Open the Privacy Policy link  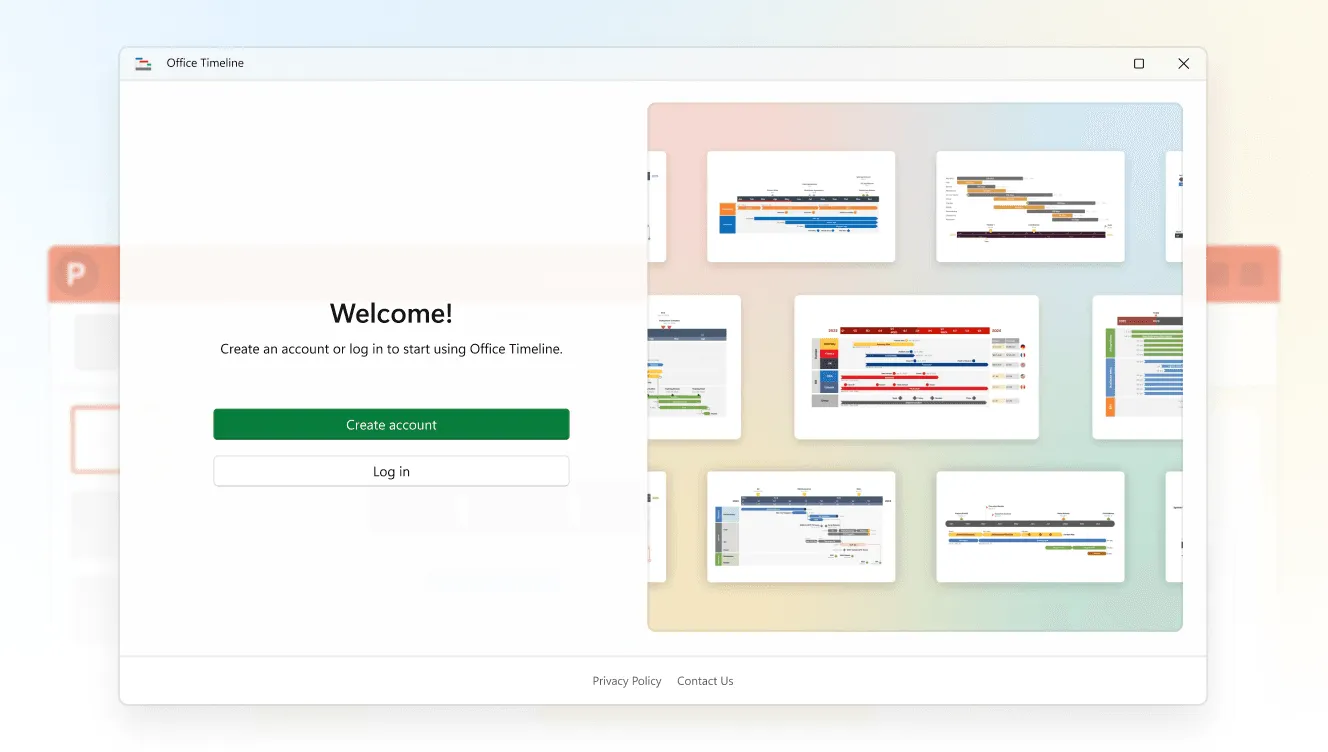tap(626, 681)
